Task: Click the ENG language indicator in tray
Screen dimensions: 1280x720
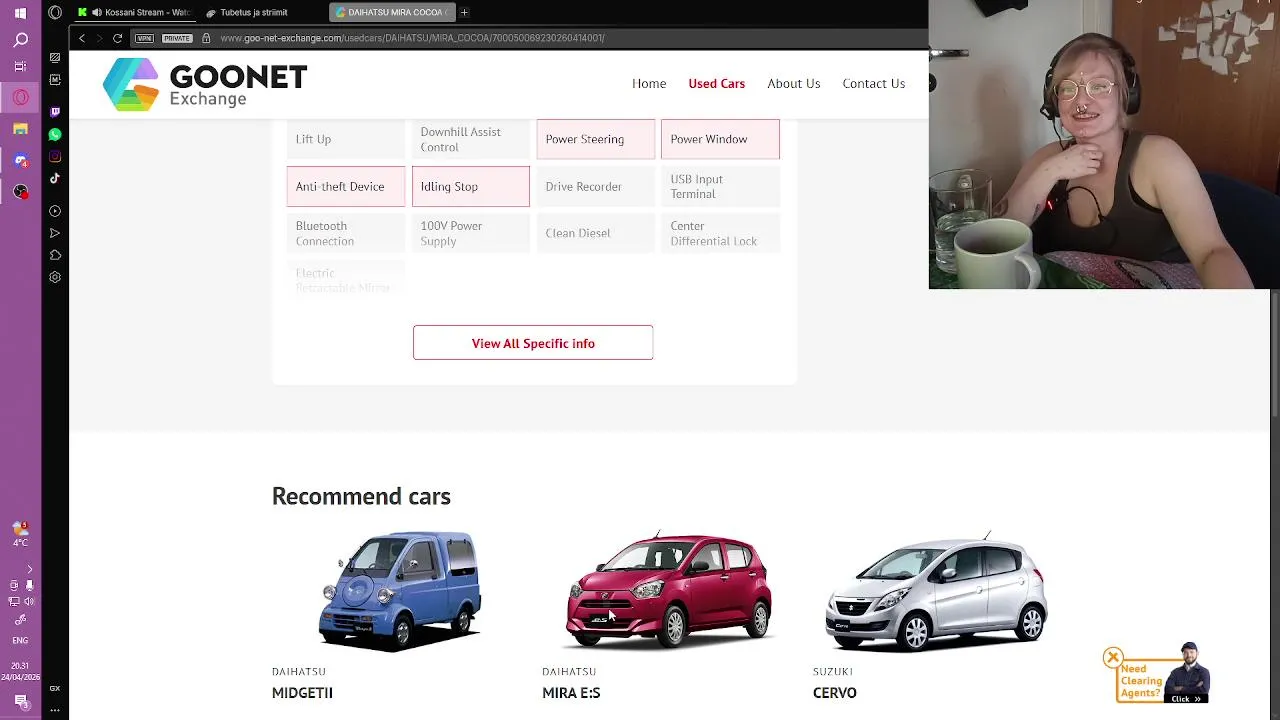Action: click(x=20, y=640)
